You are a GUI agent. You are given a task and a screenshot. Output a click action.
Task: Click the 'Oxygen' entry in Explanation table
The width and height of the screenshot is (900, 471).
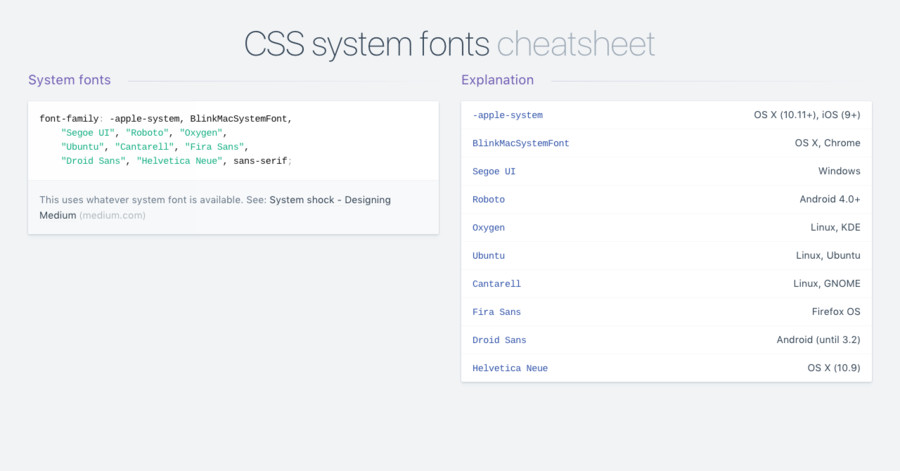tap(488, 228)
